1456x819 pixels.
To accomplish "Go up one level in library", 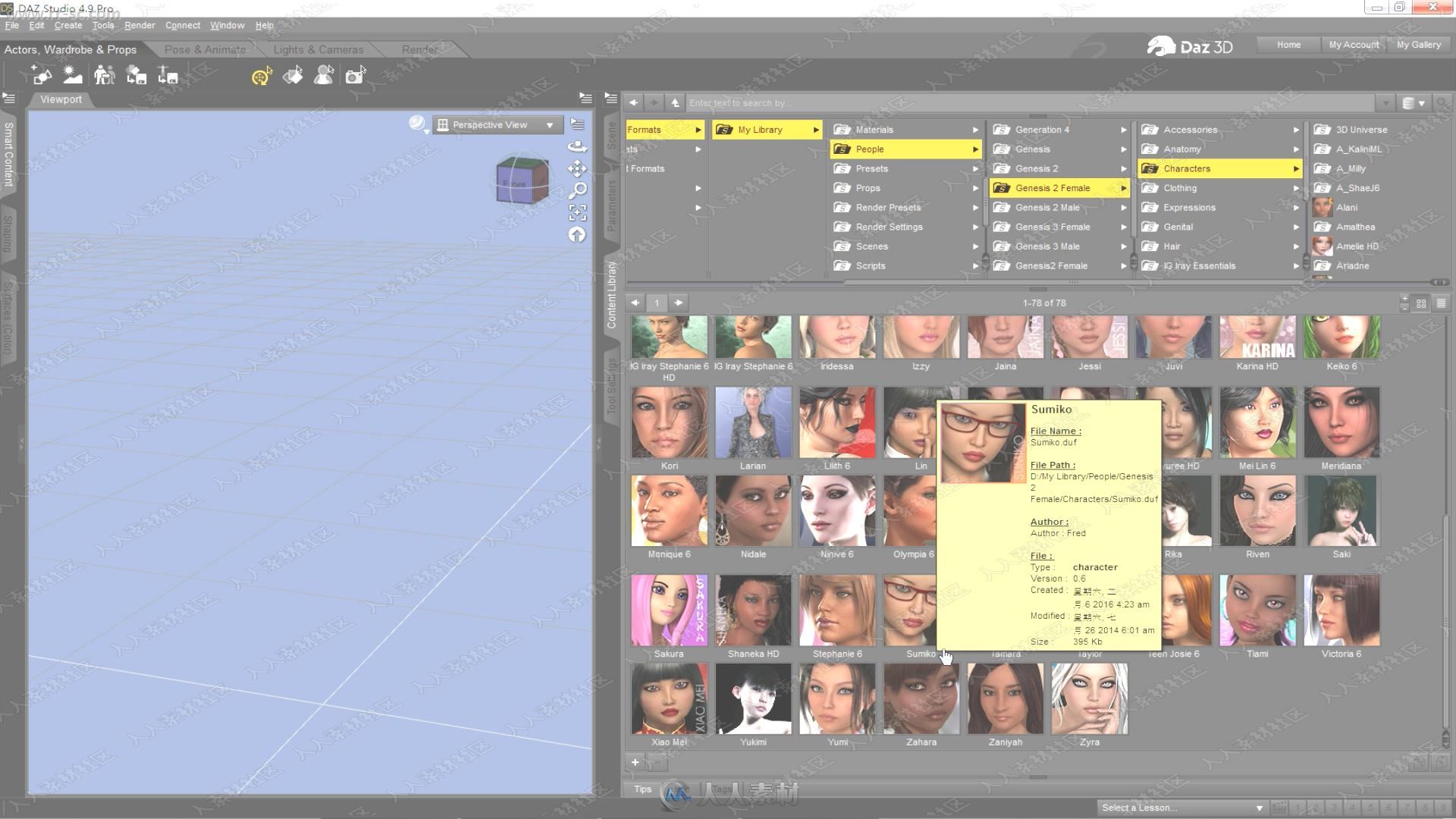I will [675, 102].
